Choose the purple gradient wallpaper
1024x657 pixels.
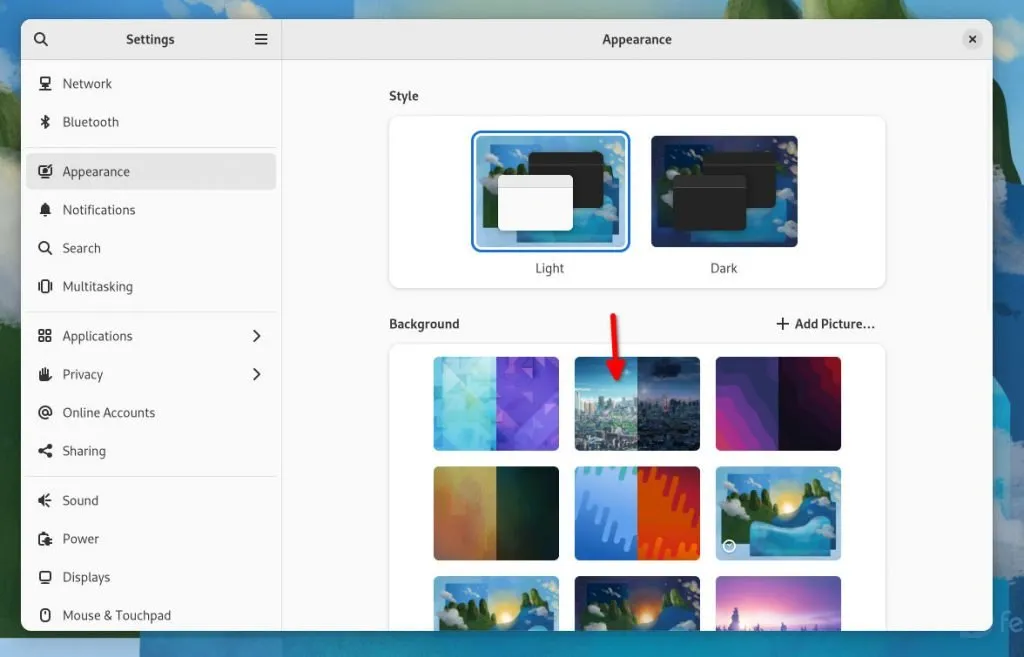click(x=778, y=403)
